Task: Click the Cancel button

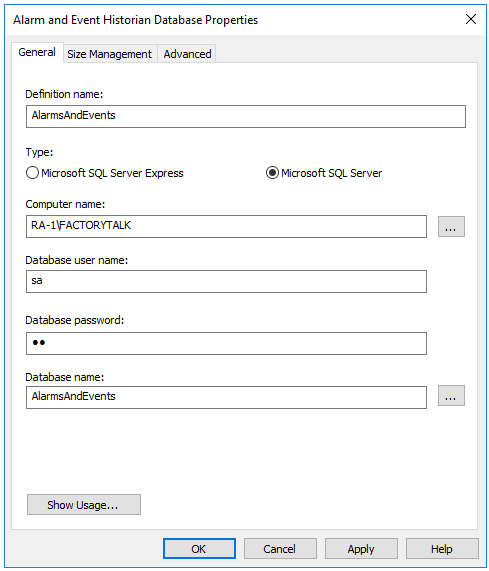Action: pos(280,548)
